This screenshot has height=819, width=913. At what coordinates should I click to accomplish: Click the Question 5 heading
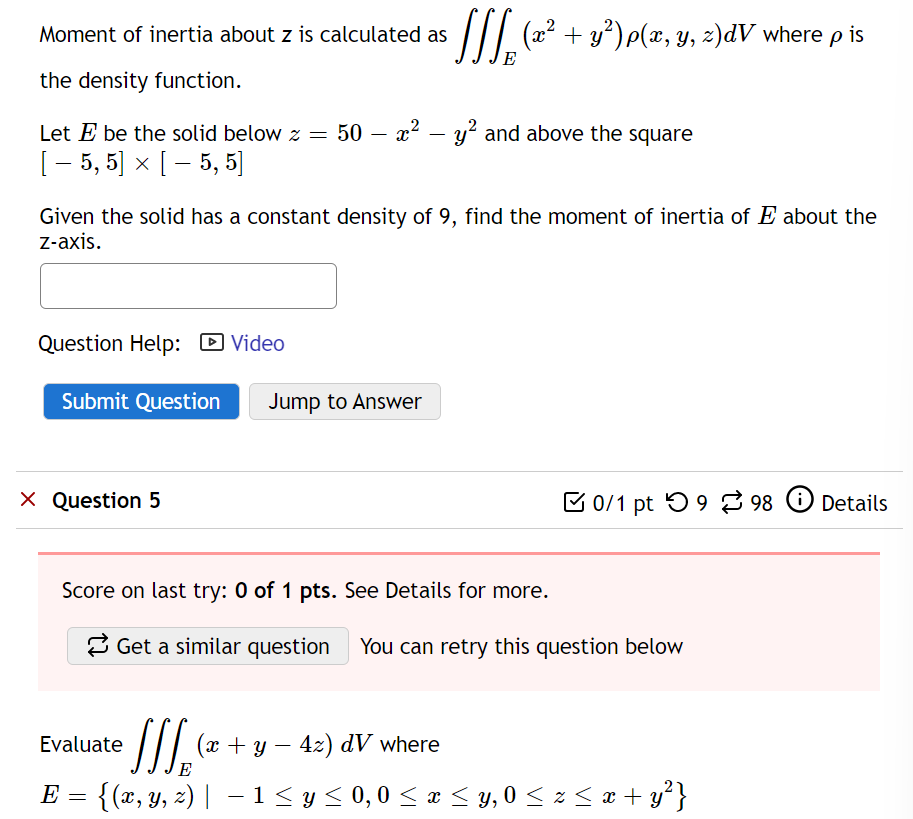tap(106, 501)
